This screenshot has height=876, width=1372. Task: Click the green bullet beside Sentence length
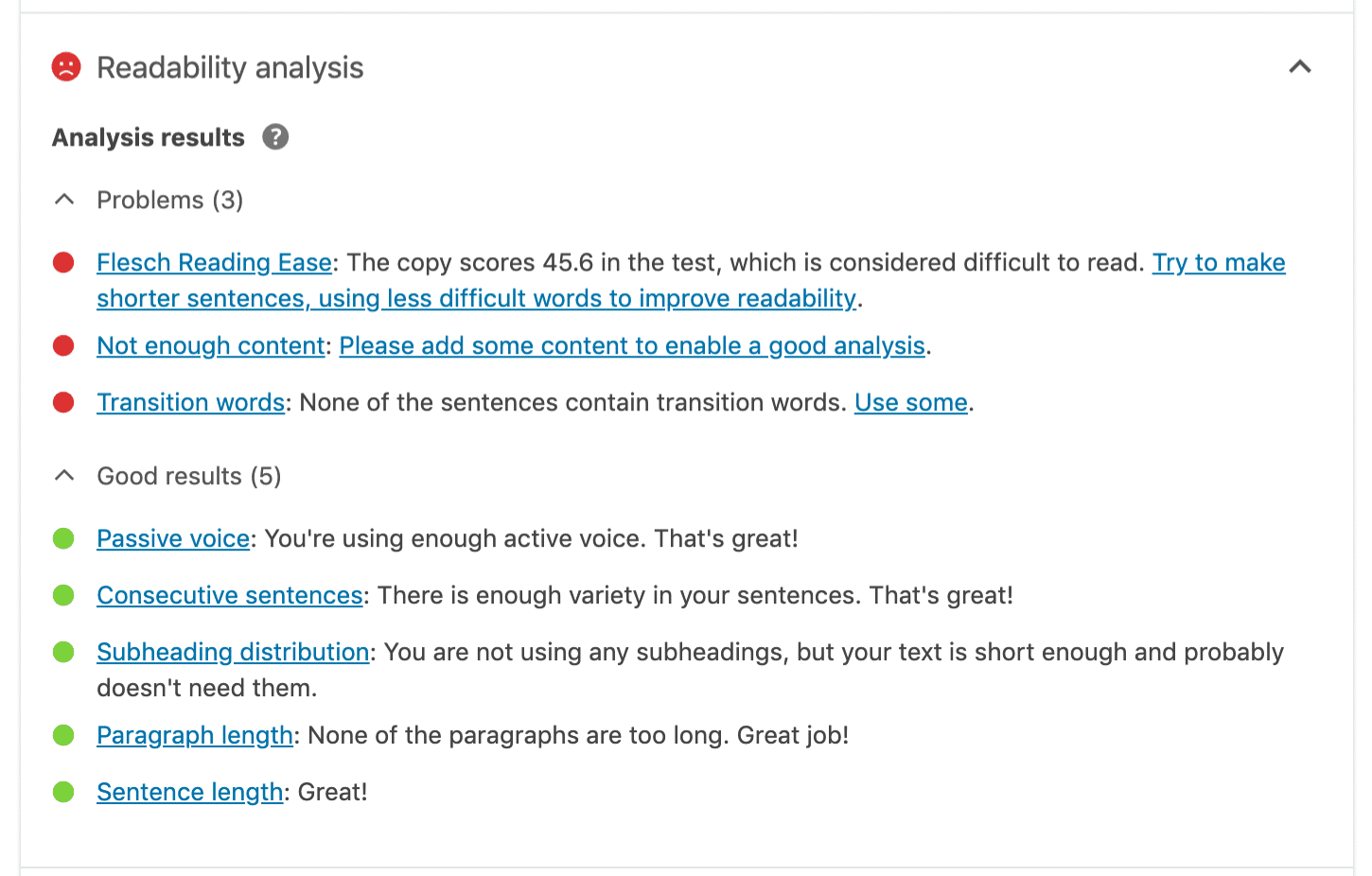point(63,792)
